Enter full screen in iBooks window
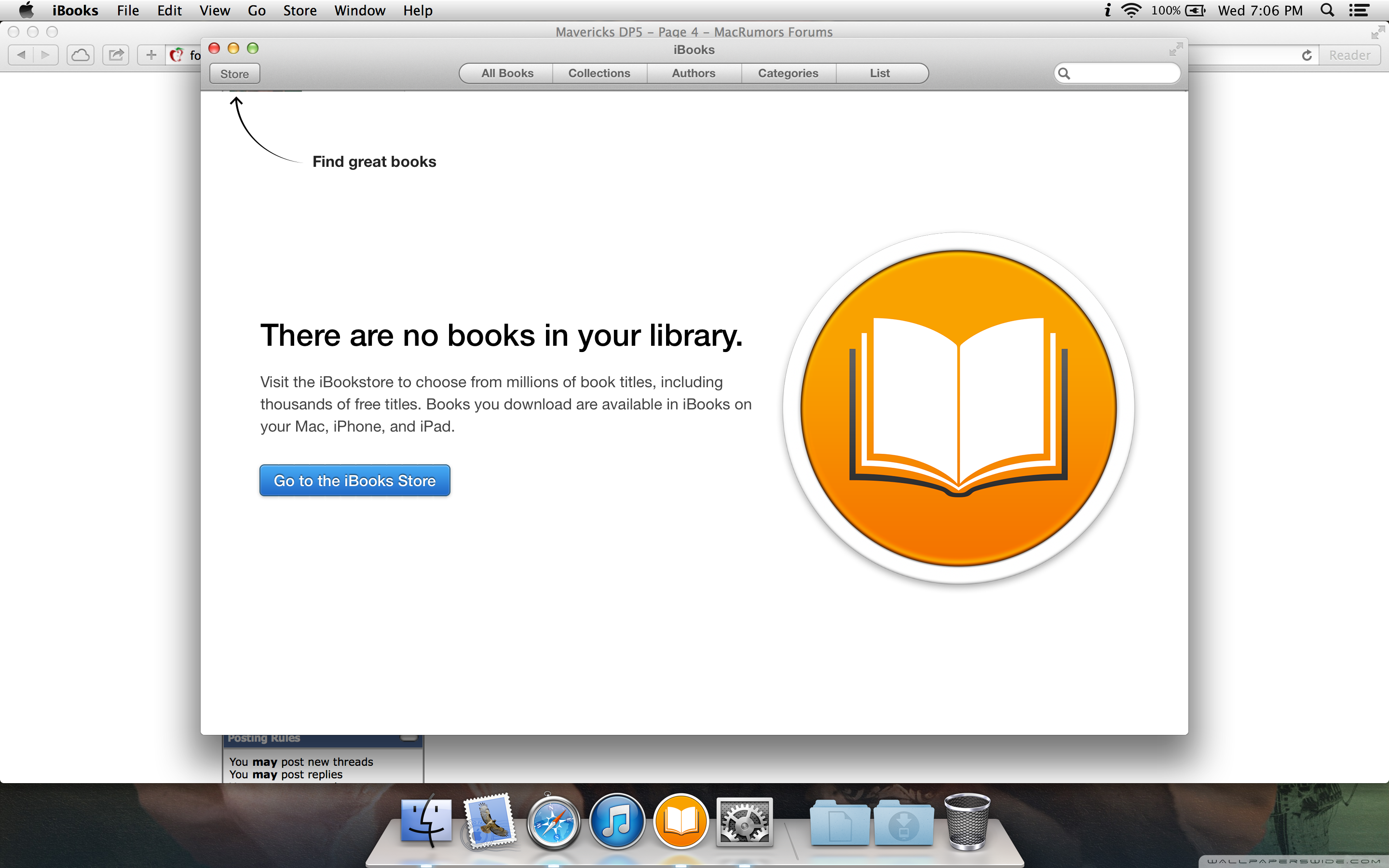Viewport: 1389px width, 868px height. point(1175,49)
